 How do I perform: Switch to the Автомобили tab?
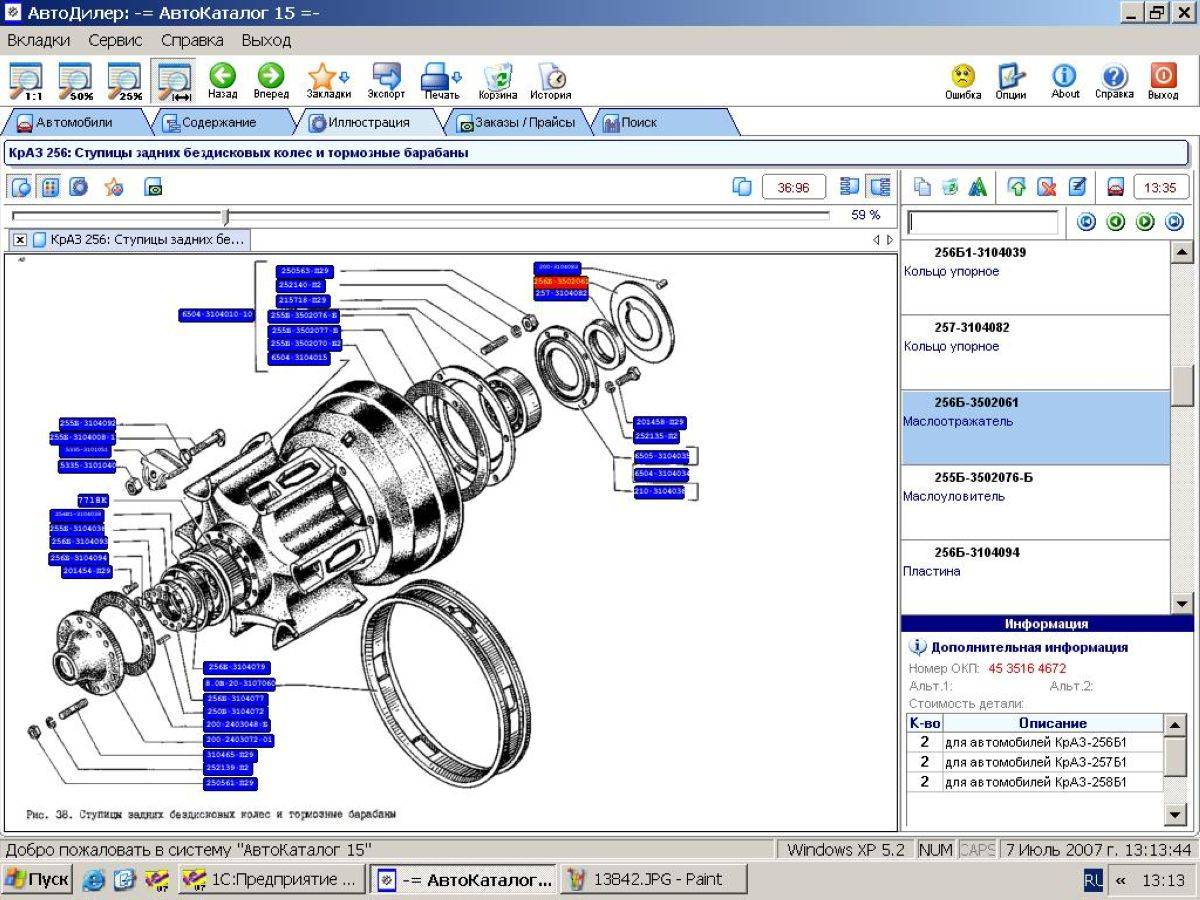point(75,123)
